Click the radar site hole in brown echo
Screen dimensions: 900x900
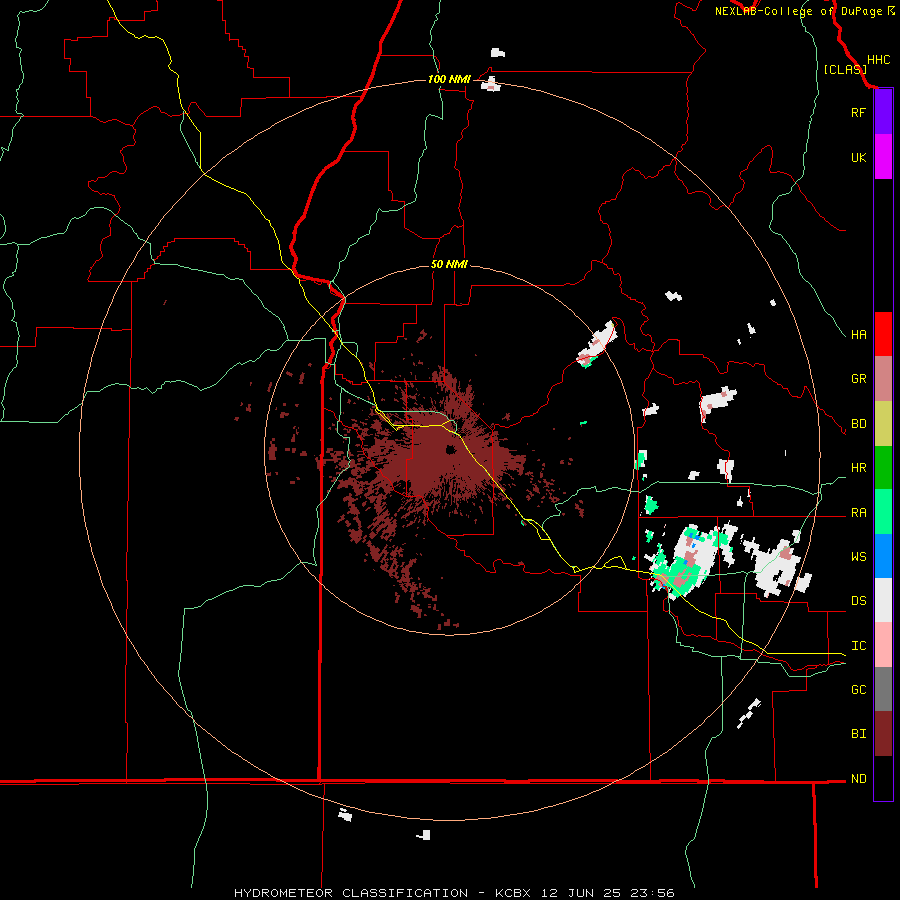(450, 449)
